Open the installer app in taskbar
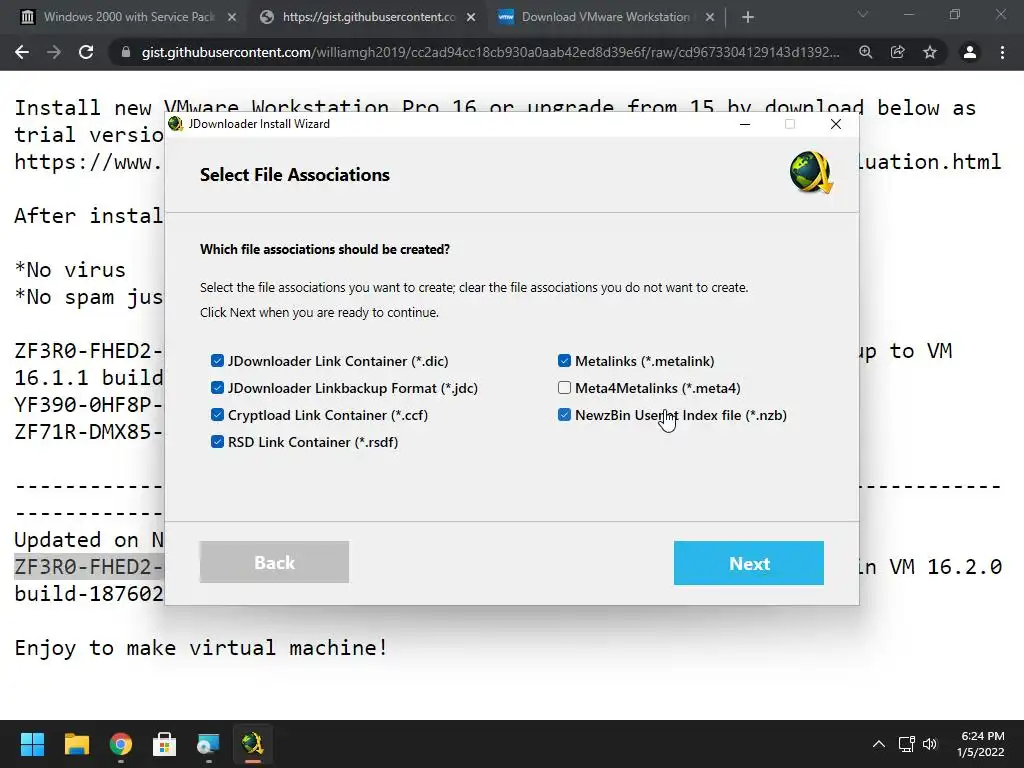 coord(208,744)
